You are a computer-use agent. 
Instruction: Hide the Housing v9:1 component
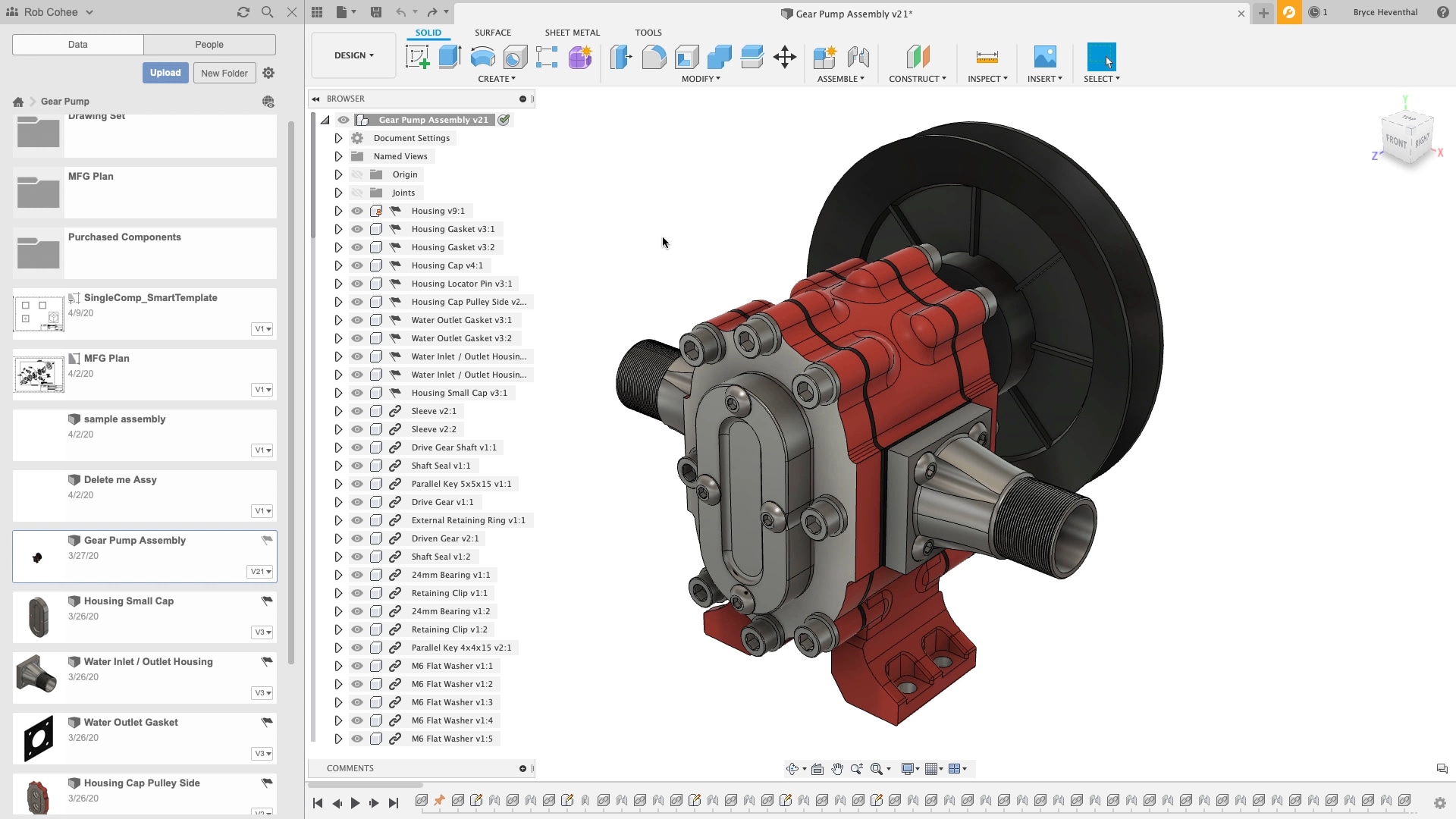tap(357, 211)
